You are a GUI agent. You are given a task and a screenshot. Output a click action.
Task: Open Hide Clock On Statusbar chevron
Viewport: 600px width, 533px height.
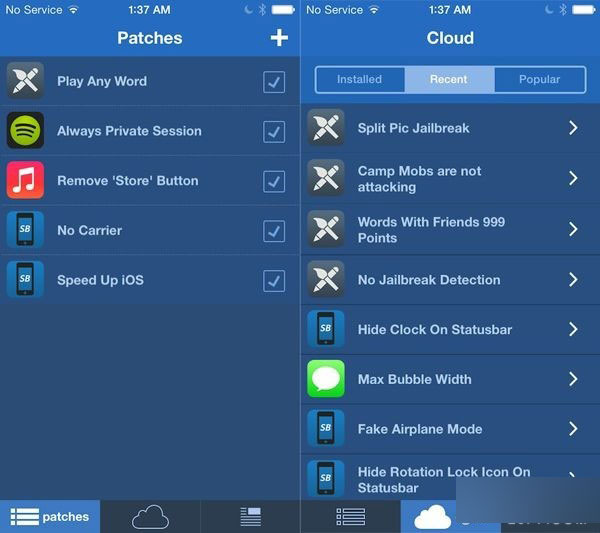[573, 329]
